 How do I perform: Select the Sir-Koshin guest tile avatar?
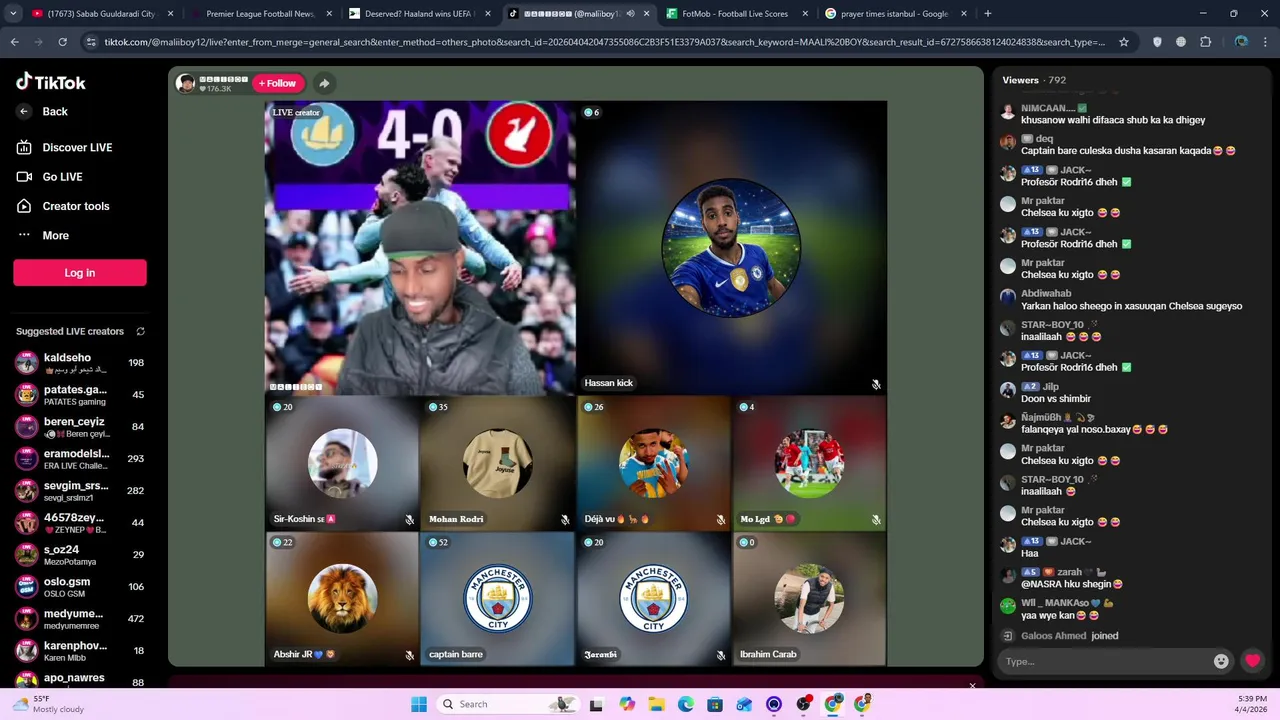(x=342, y=463)
